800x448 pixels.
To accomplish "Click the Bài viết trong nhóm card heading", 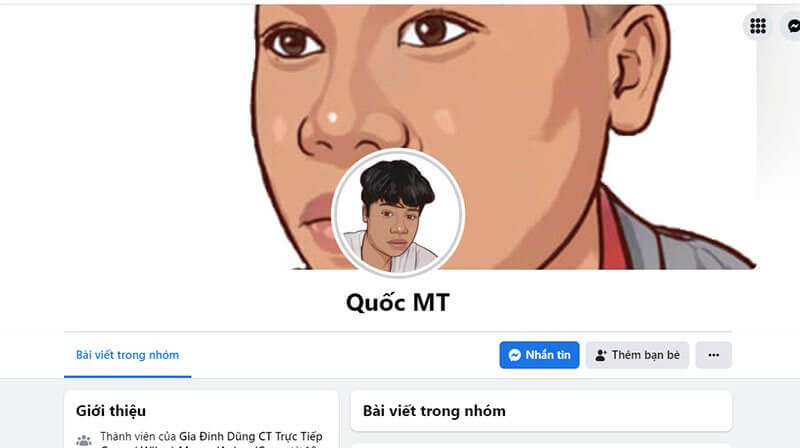I will coord(434,411).
